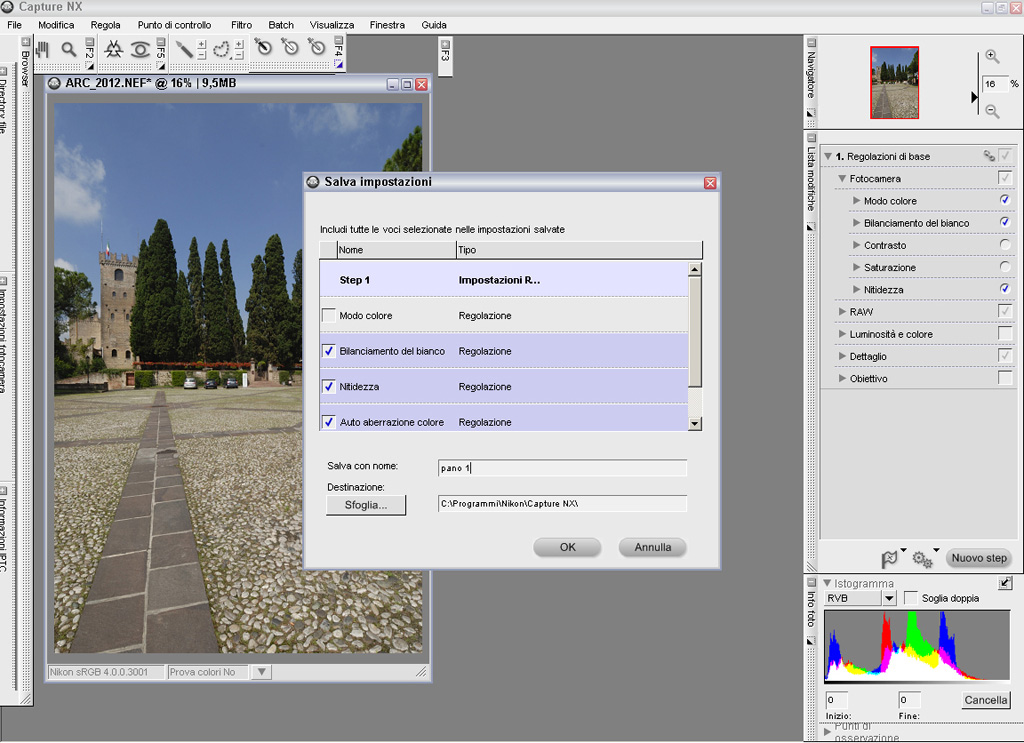Select the black control point eyedropper
This screenshot has height=743, width=1024.
(x=263, y=47)
